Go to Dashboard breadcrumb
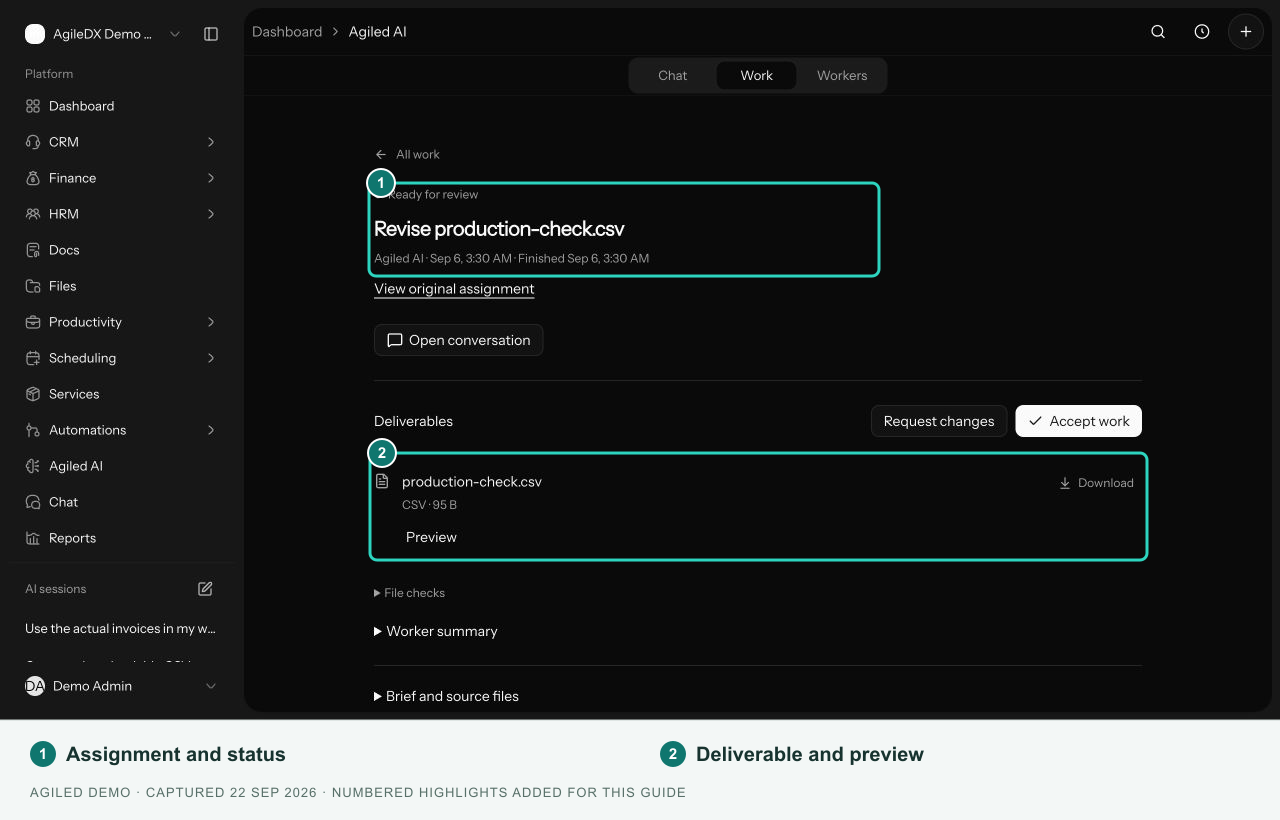 coord(287,32)
